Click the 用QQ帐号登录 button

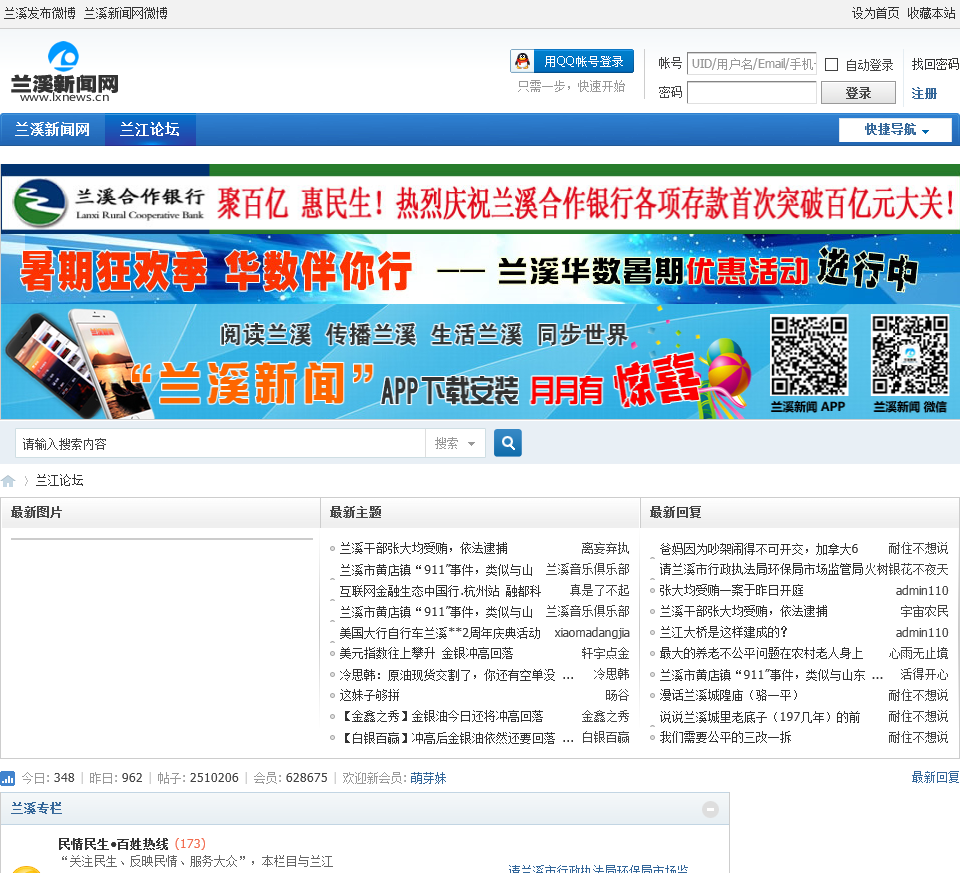572,61
